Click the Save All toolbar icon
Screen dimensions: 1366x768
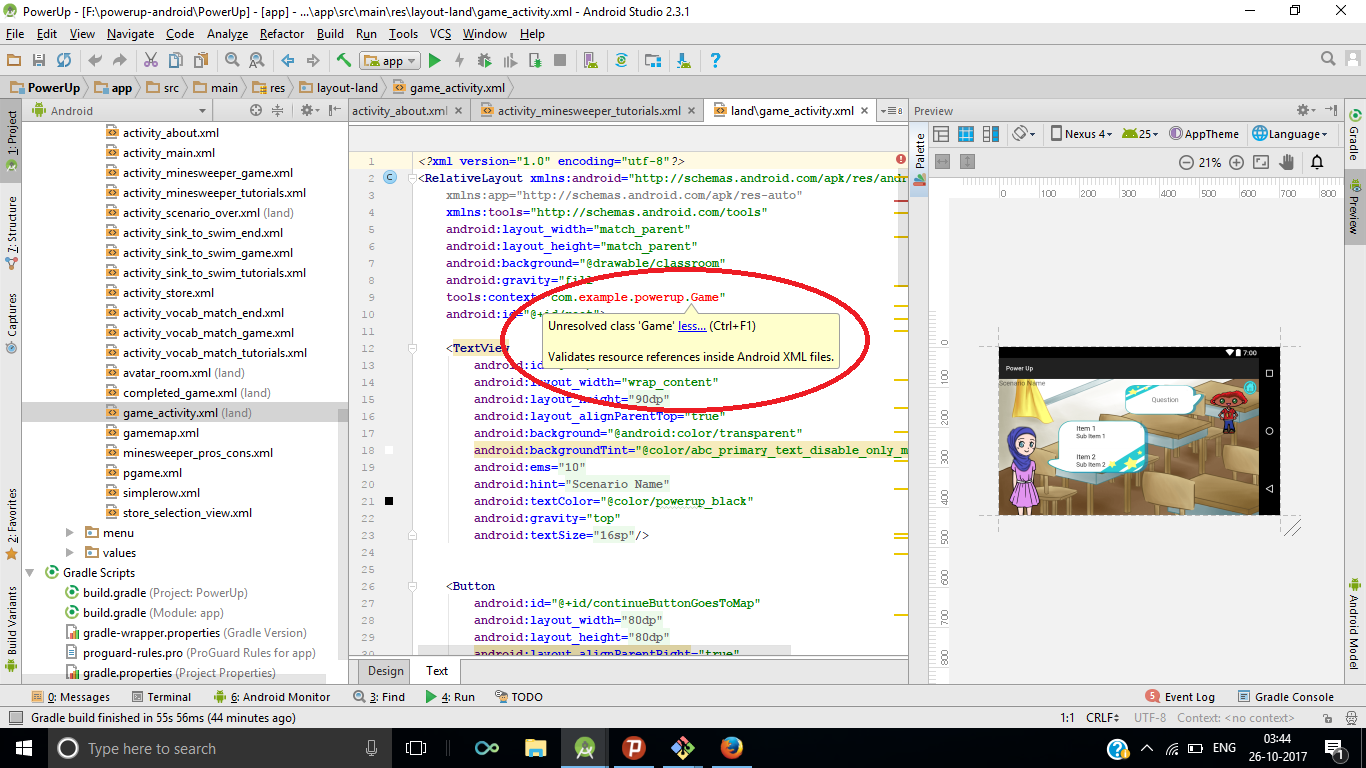(39, 61)
